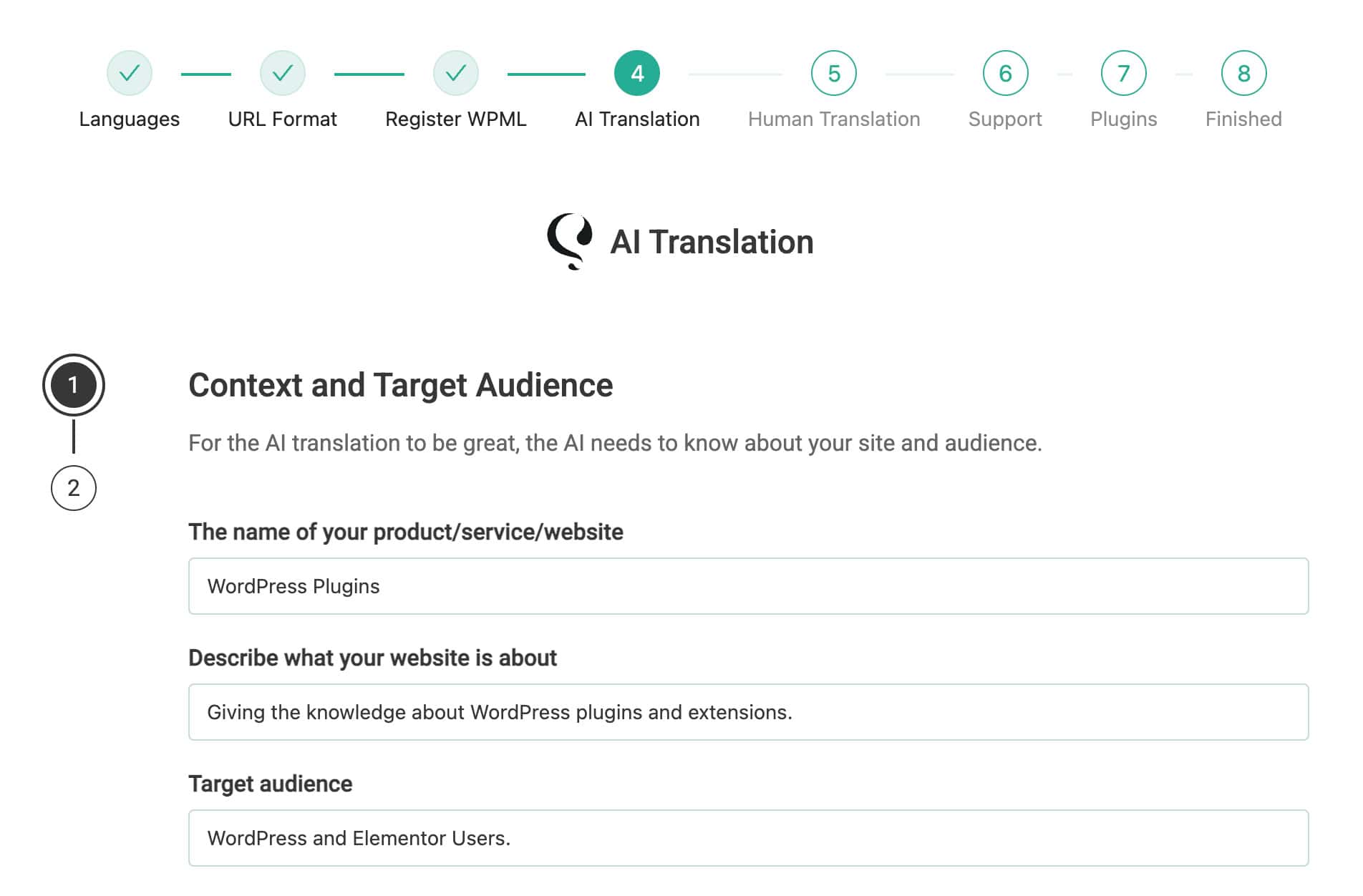
Task: Open the Human Translation step label
Action: 834,119
